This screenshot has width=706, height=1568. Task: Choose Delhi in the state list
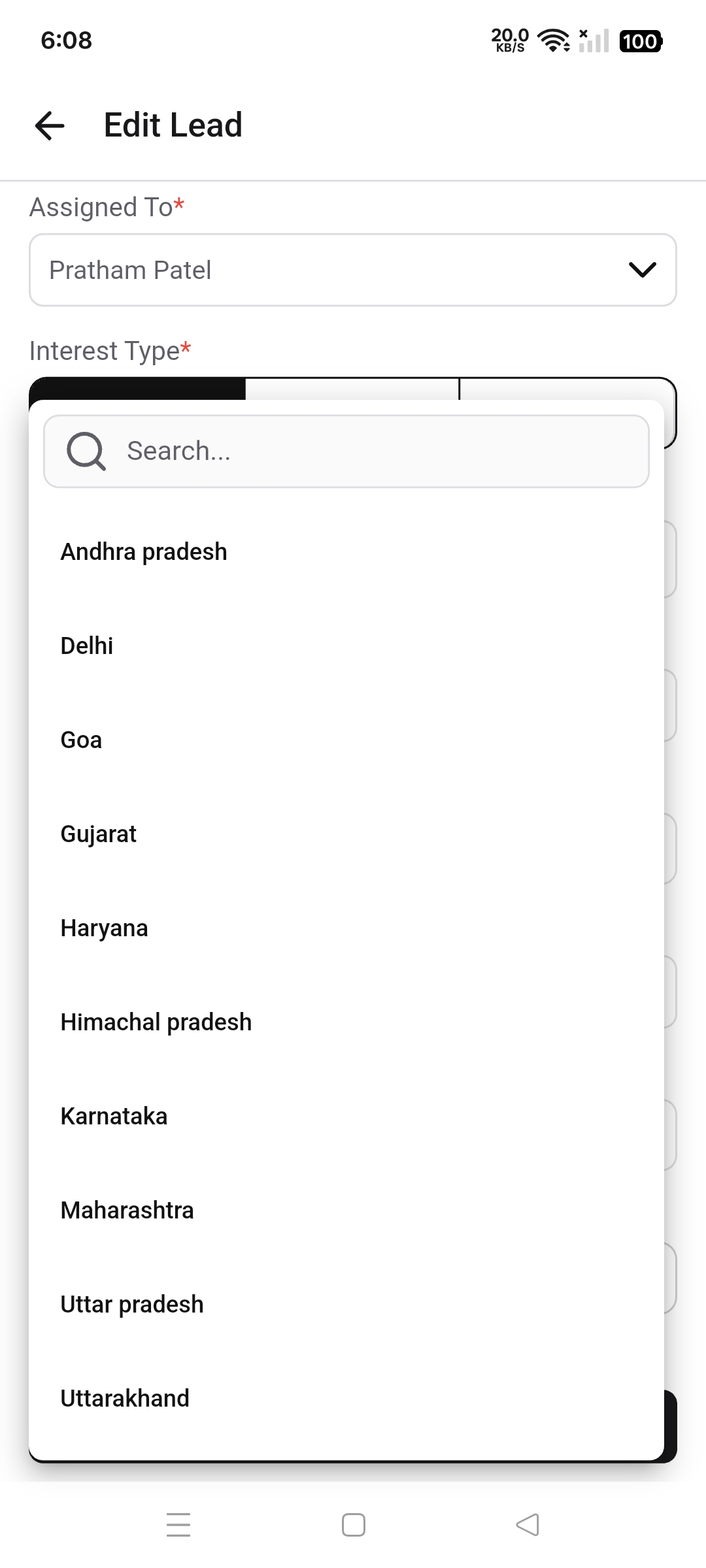[87, 646]
